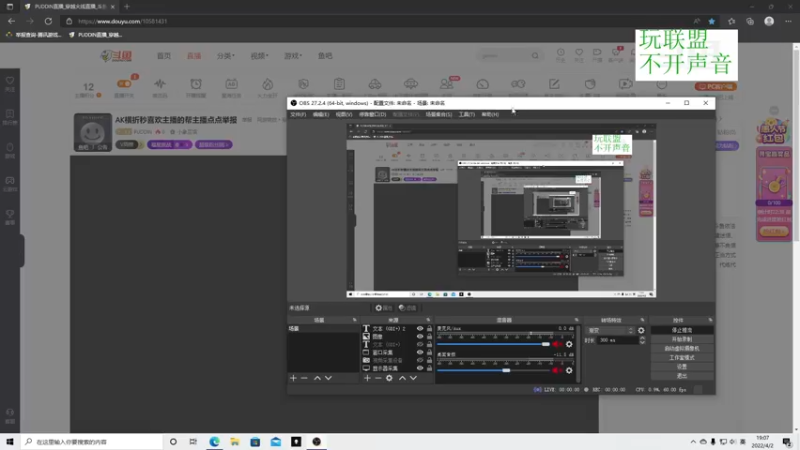Click the Windows taskbar search box
Viewport: 800px width, 450px height.
92,442
